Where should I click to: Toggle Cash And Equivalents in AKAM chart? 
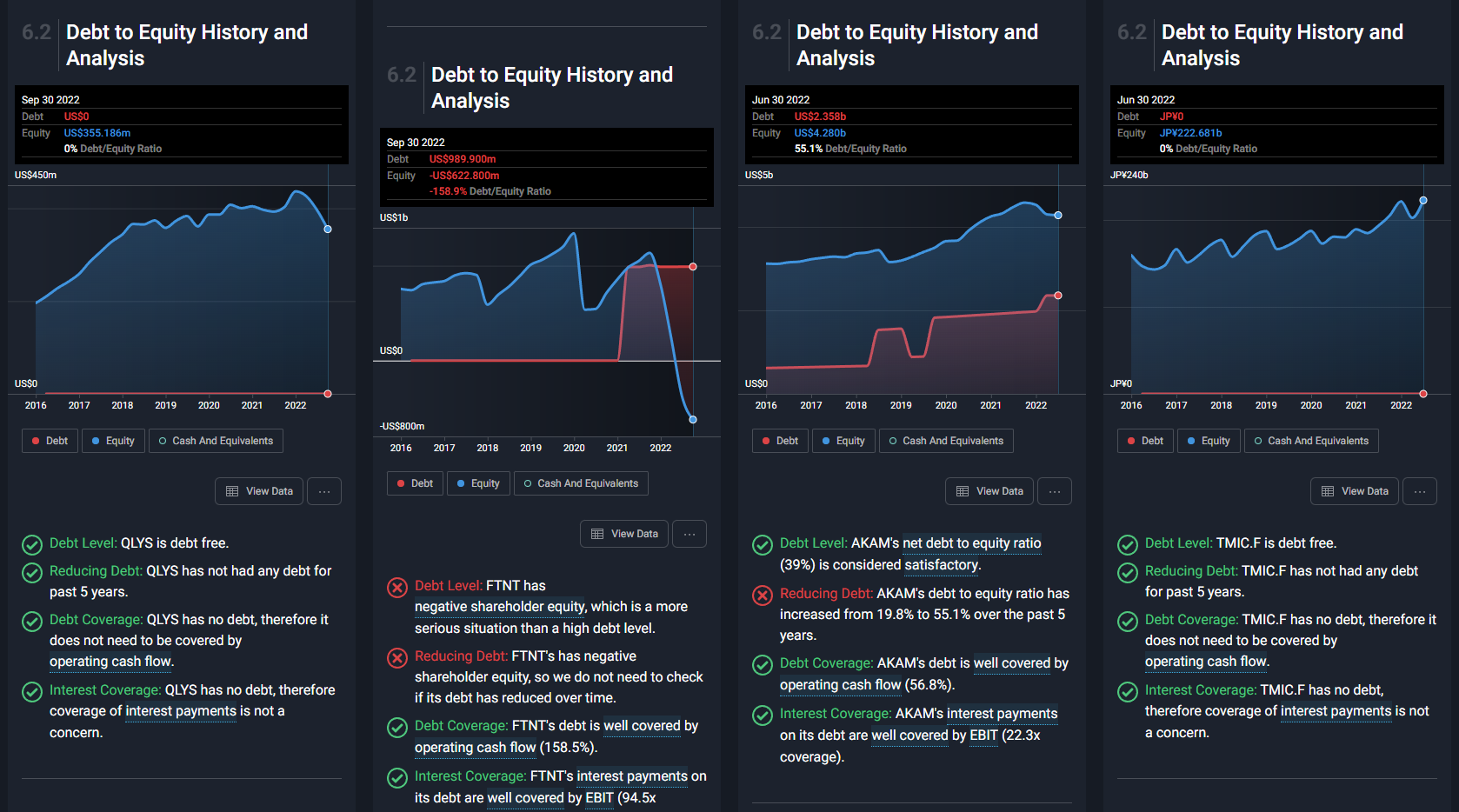tap(946, 441)
